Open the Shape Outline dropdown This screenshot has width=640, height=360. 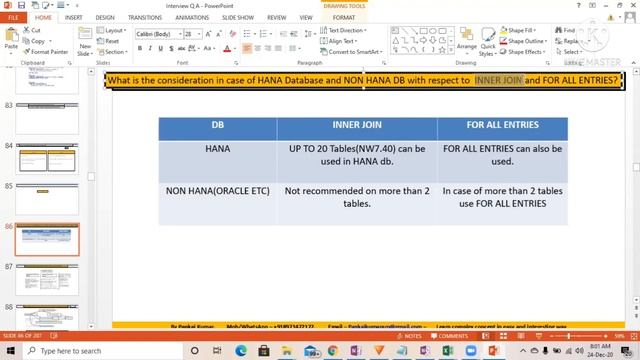(524, 41)
